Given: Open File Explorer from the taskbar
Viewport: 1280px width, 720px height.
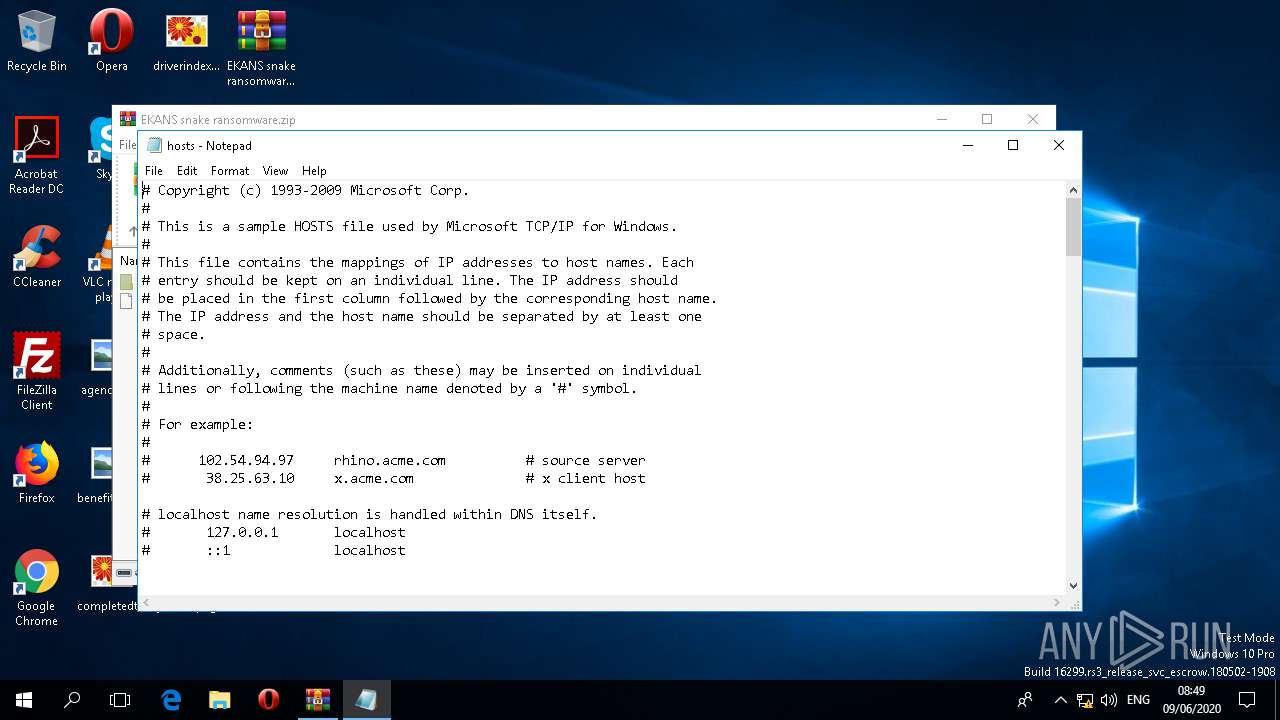Looking at the screenshot, I should tap(219, 700).
